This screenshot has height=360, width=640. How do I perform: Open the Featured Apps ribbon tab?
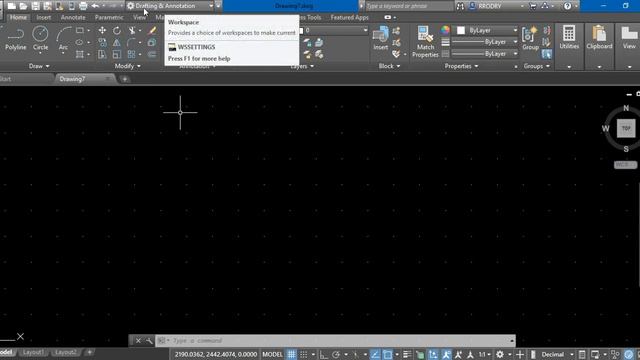pyautogui.click(x=349, y=18)
